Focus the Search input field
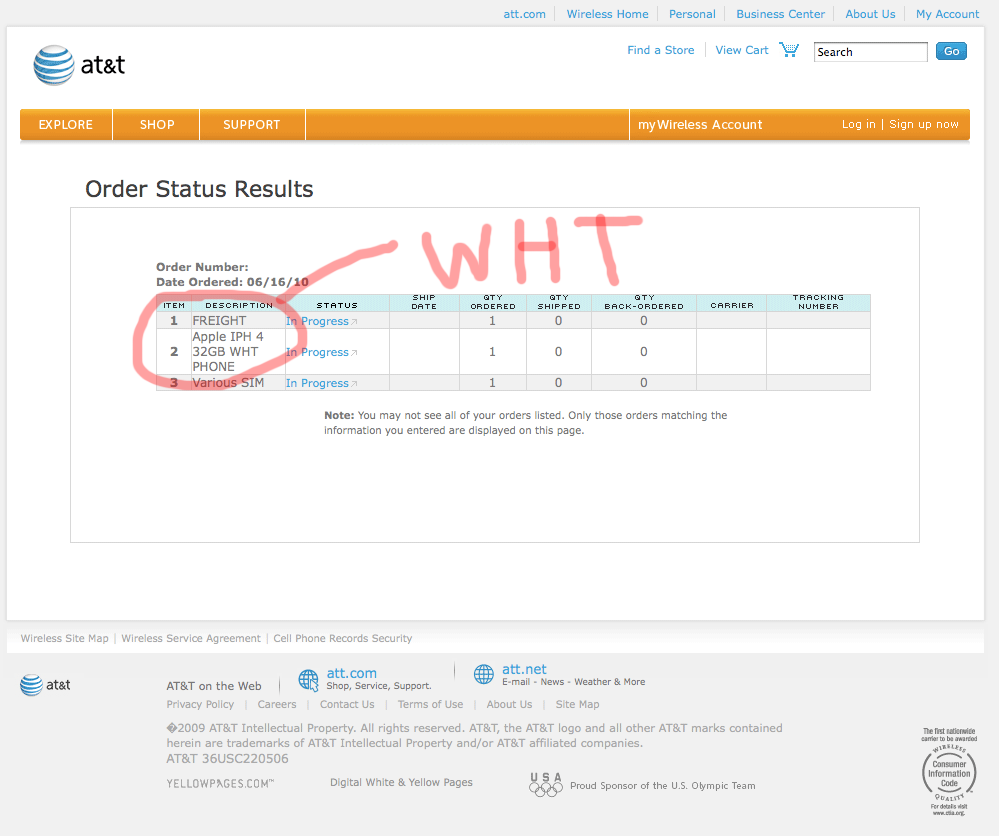 pyautogui.click(x=870, y=52)
